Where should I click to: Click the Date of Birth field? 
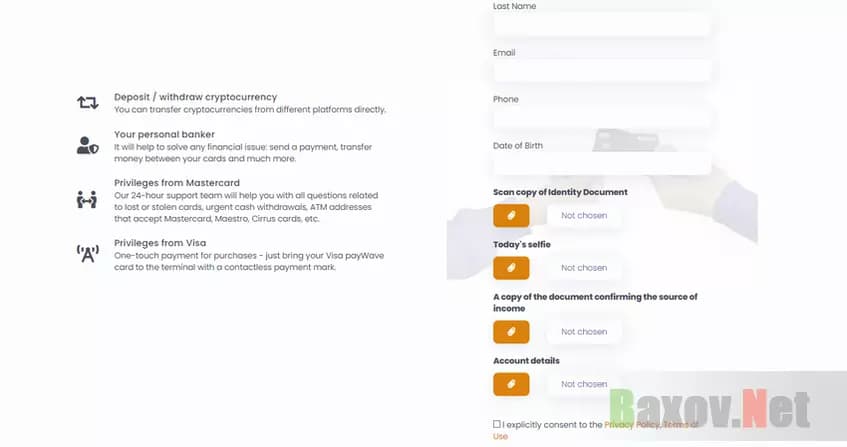pos(601,164)
